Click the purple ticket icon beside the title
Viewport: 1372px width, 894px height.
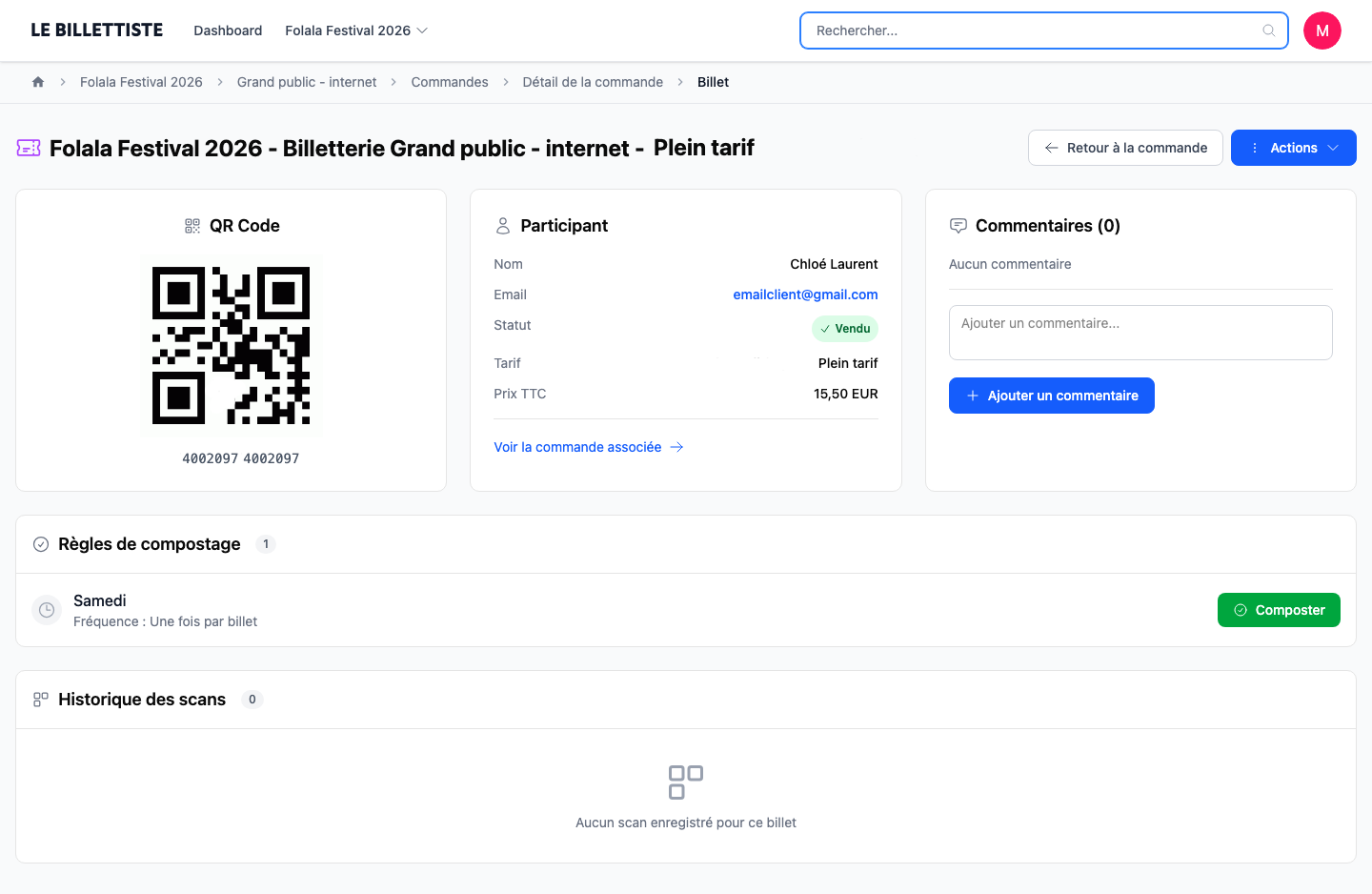[29, 148]
